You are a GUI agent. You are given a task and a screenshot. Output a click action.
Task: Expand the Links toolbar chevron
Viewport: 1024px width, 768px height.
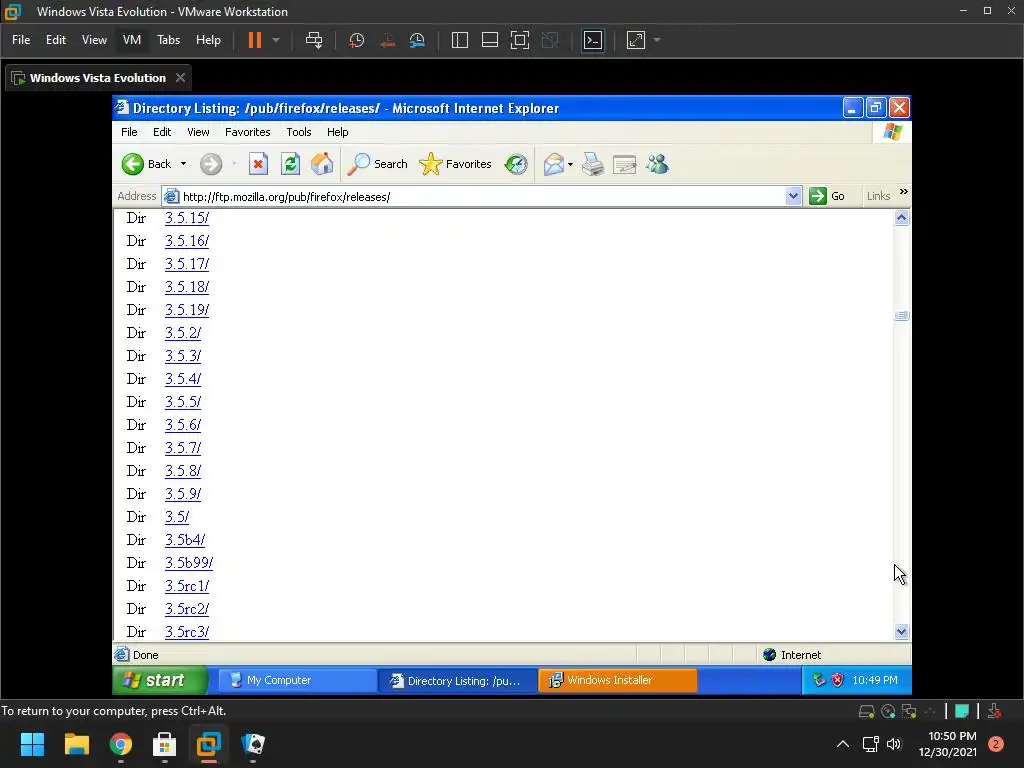[904, 192]
